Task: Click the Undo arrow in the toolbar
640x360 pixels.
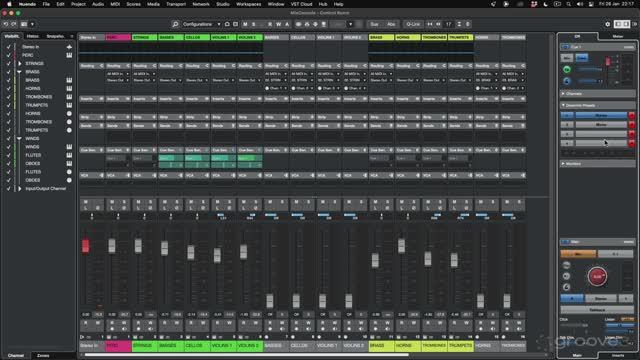Action: pyautogui.click(x=6, y=24)
